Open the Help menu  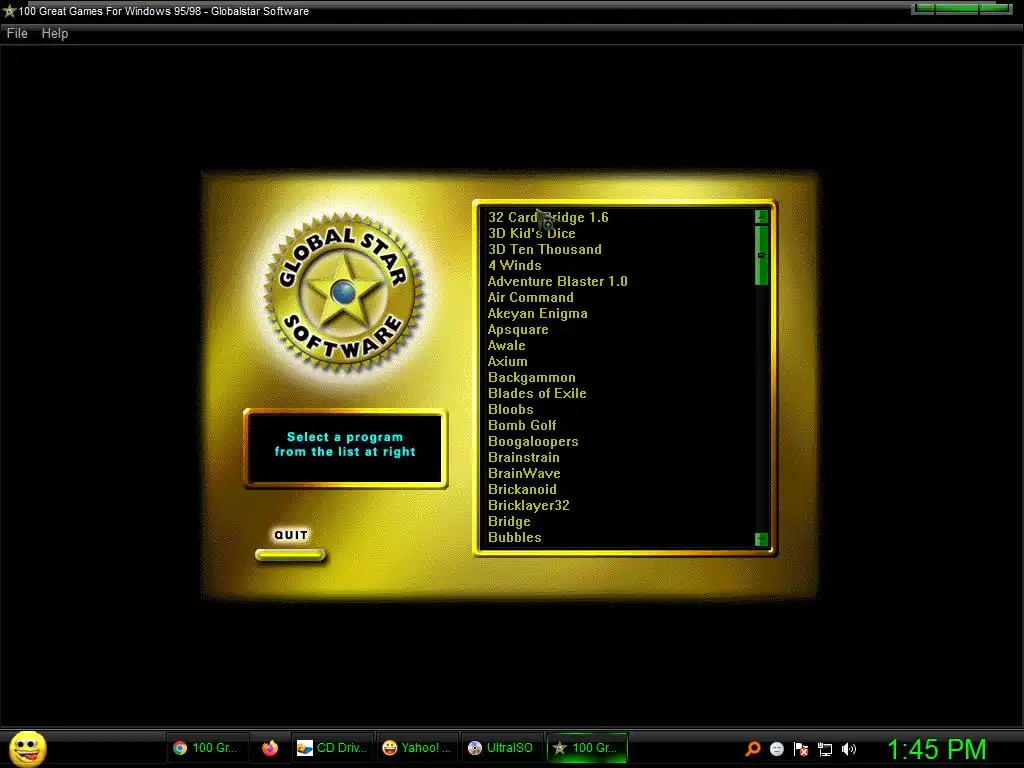click(x=55, y=33)
